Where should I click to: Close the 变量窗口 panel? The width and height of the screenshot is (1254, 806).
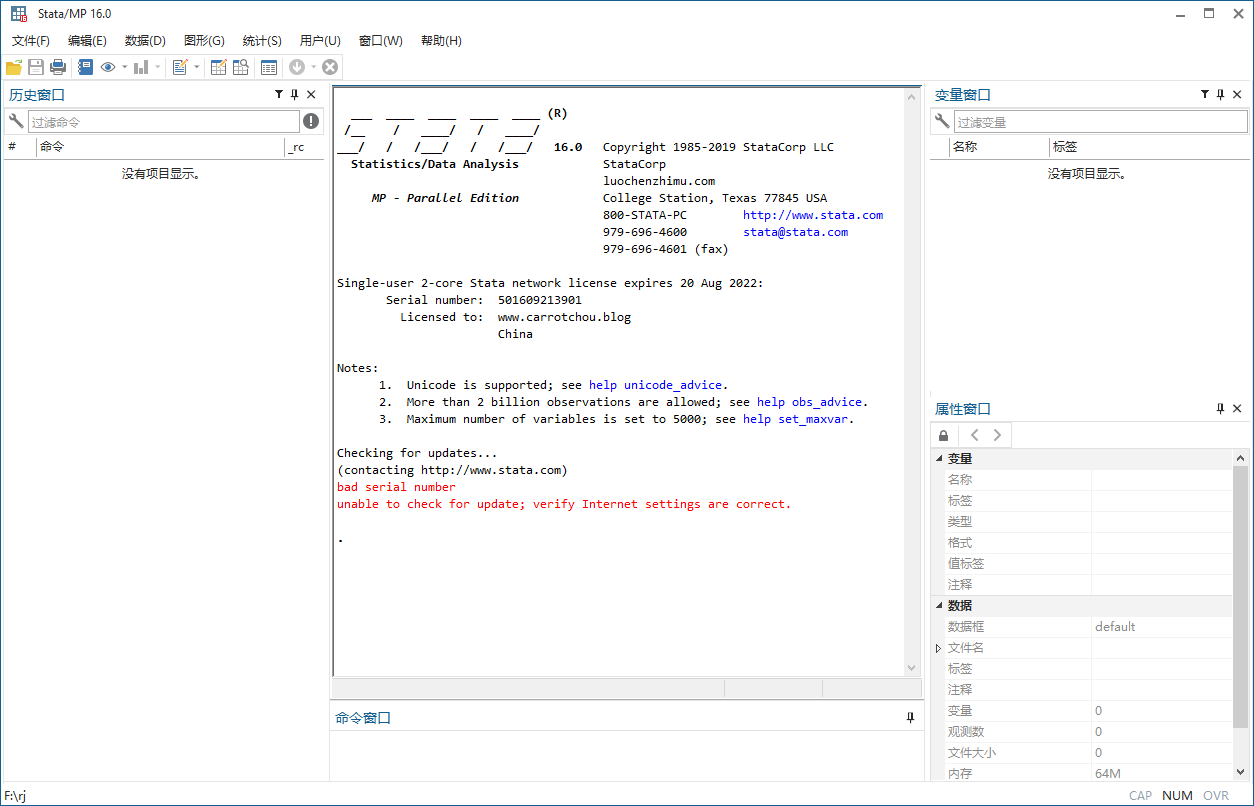pyautogui.click(x=1237, y=94)
